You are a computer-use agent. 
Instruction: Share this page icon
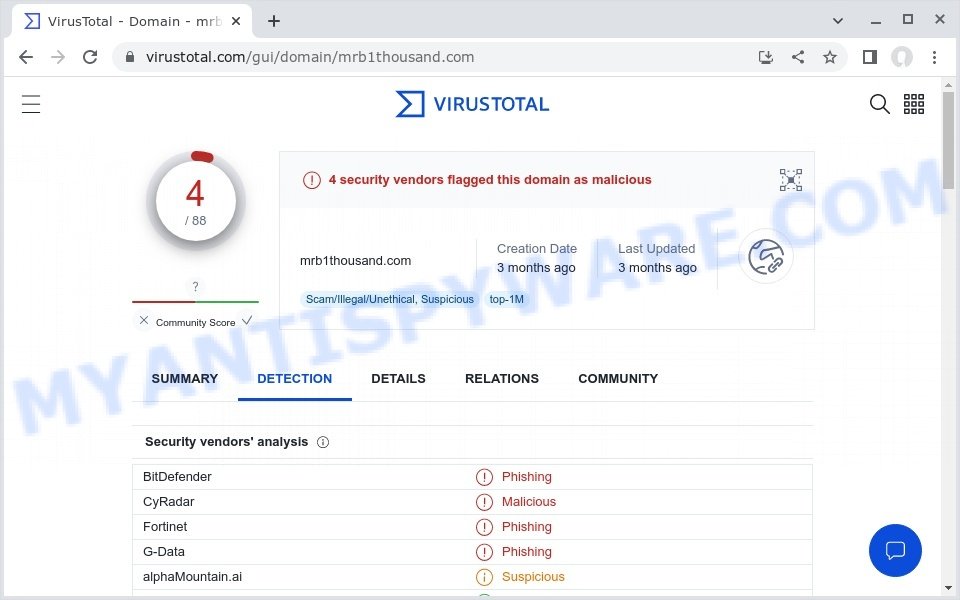coord(798,57)
